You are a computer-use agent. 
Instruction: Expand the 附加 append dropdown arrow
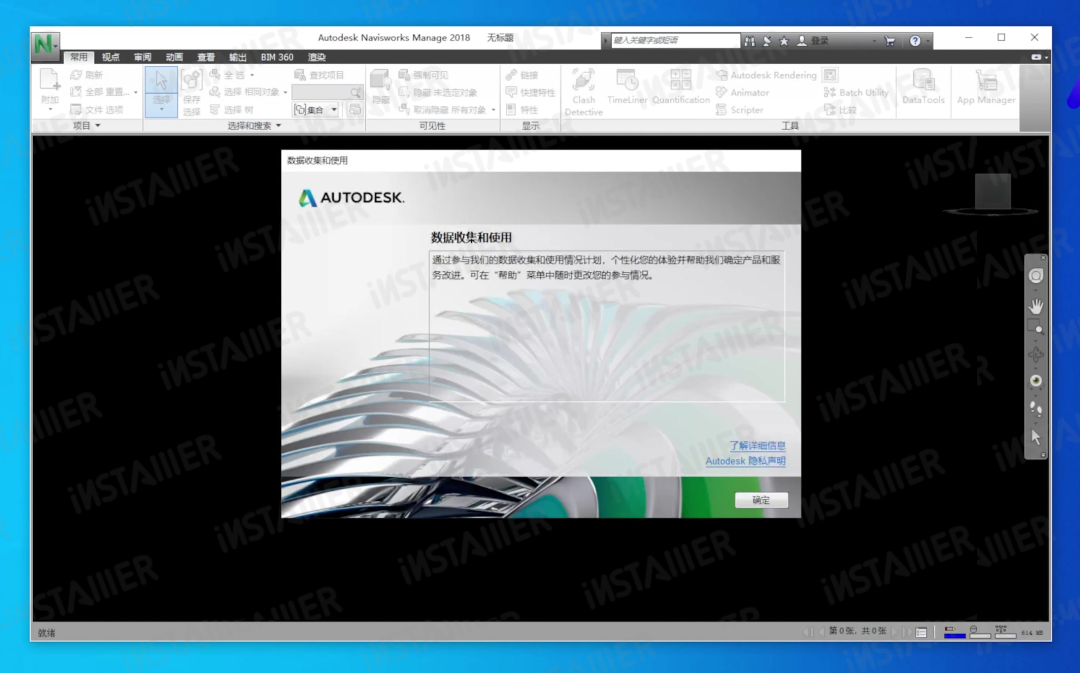click(x=50, y=110)
